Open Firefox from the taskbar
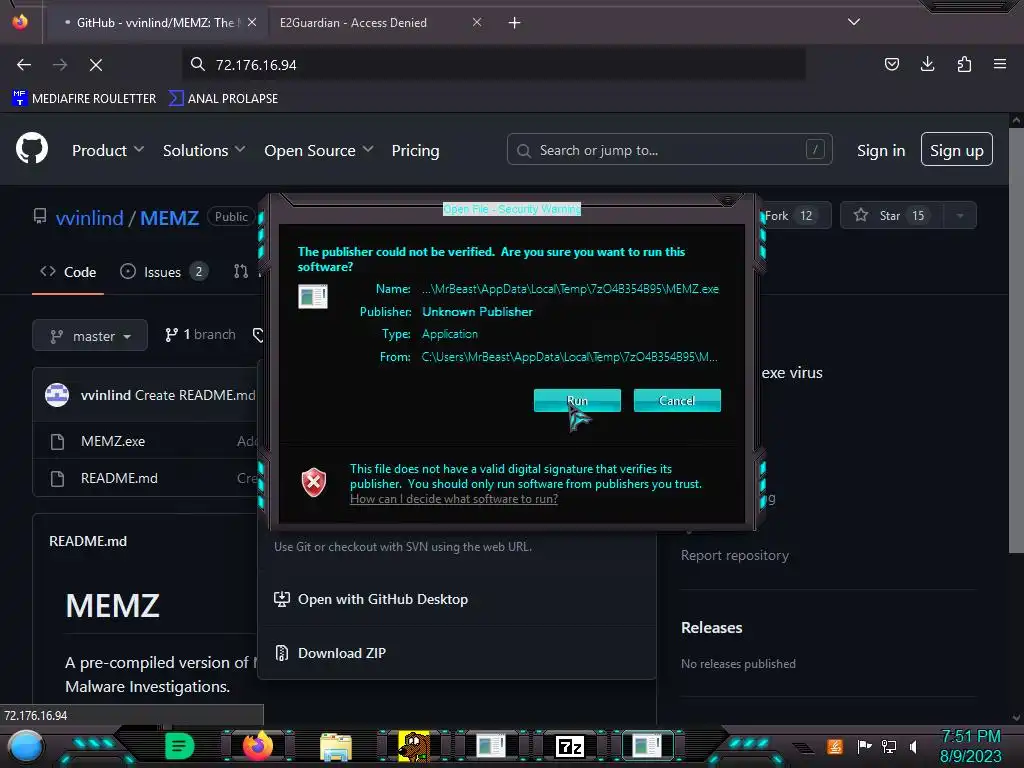Image resolution: width=1024 pixels, height=768 pixels. coord(257,746)
